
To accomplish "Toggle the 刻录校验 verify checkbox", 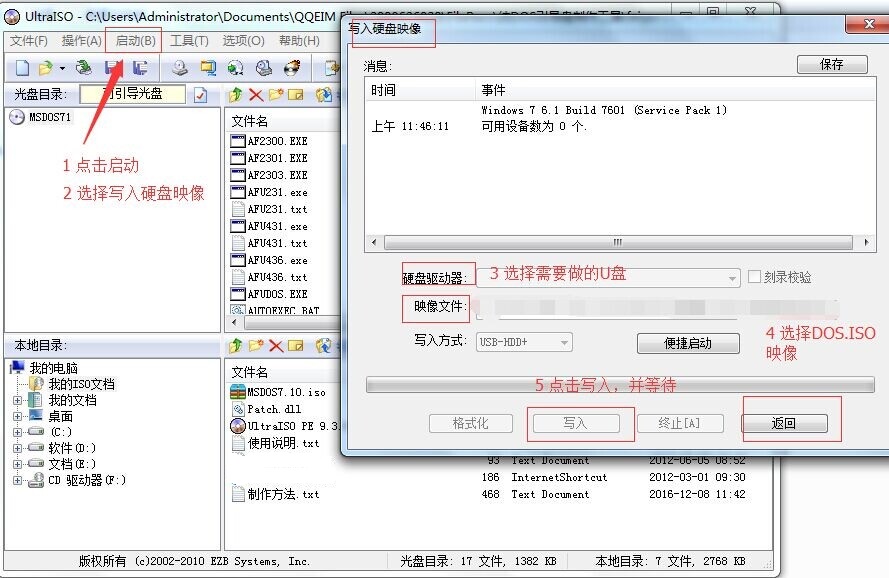I will (x=755, y=277).
